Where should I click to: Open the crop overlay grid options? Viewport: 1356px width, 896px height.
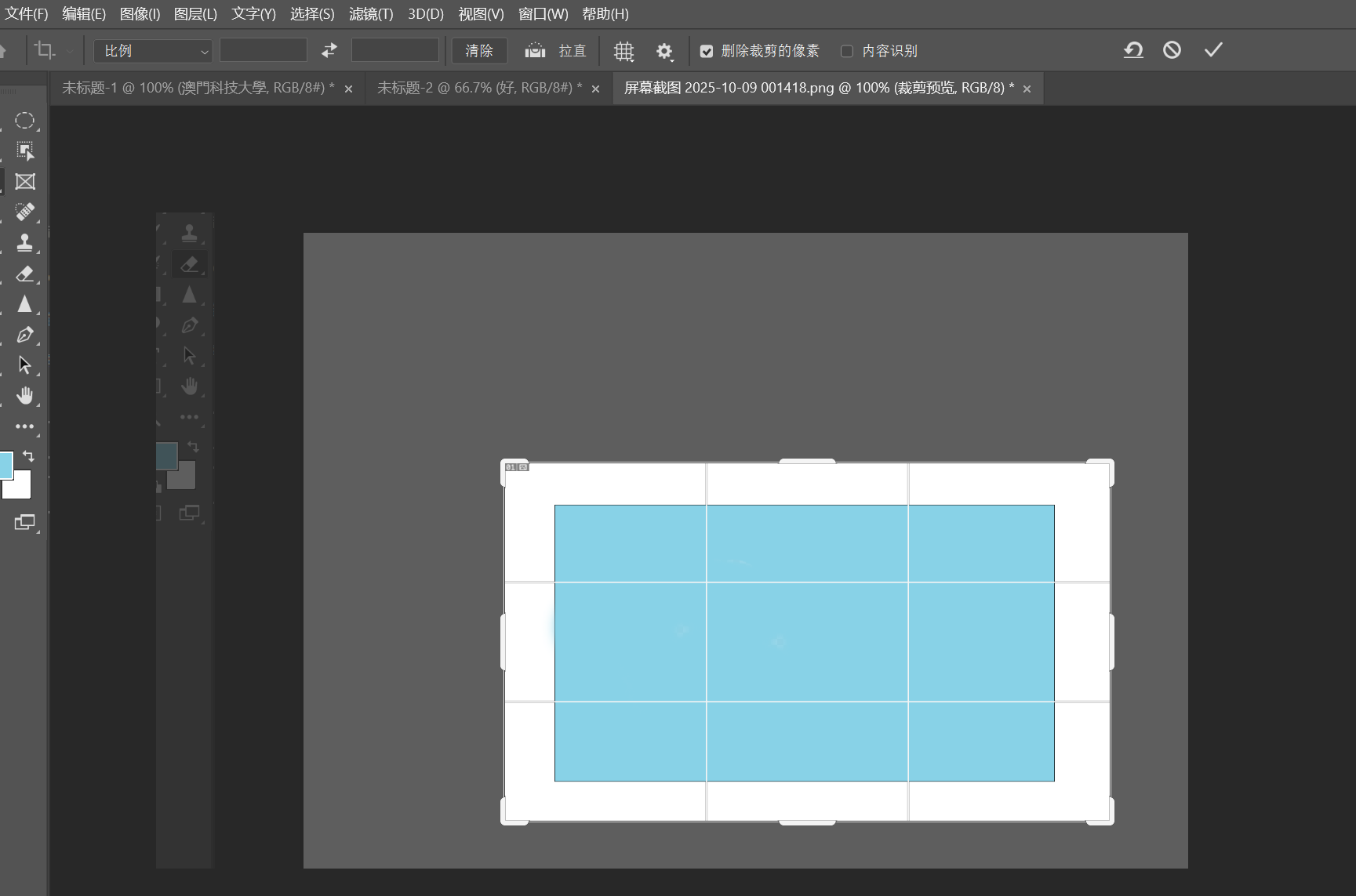pos(624,51)
